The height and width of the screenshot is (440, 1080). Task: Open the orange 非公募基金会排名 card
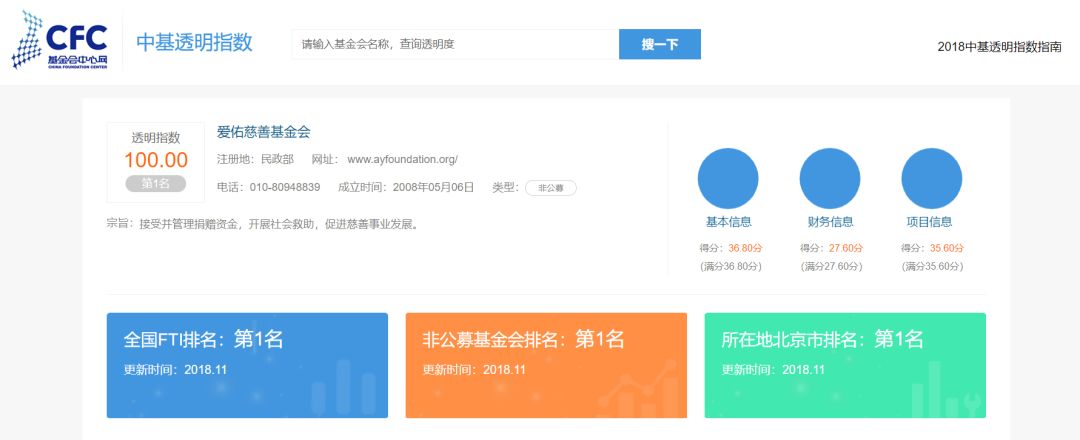[x=546, y=365]
